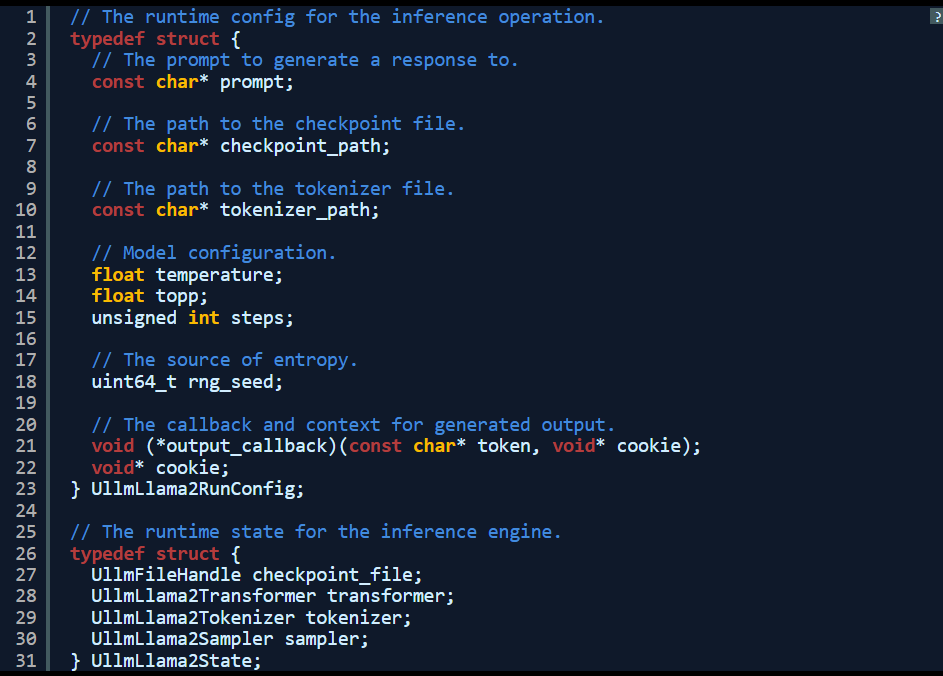943x676 pixels.
Task: Click 'UllmFileHandle' type on line 27
Action: click(166, 575)
